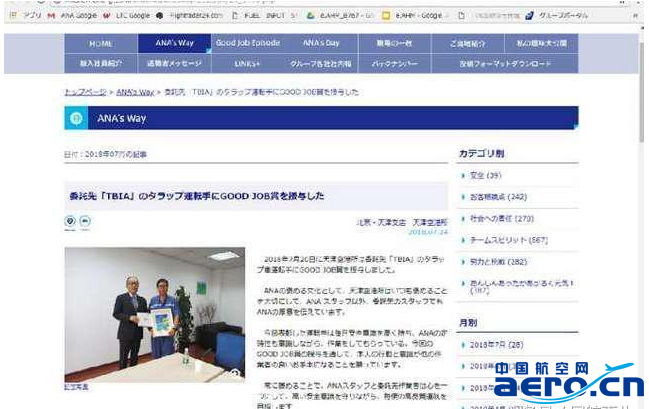The width and height of the screenshot is (649, 409).
Task: Open the yellow e.AHM - Google bookmark
Action: [415, 15]
